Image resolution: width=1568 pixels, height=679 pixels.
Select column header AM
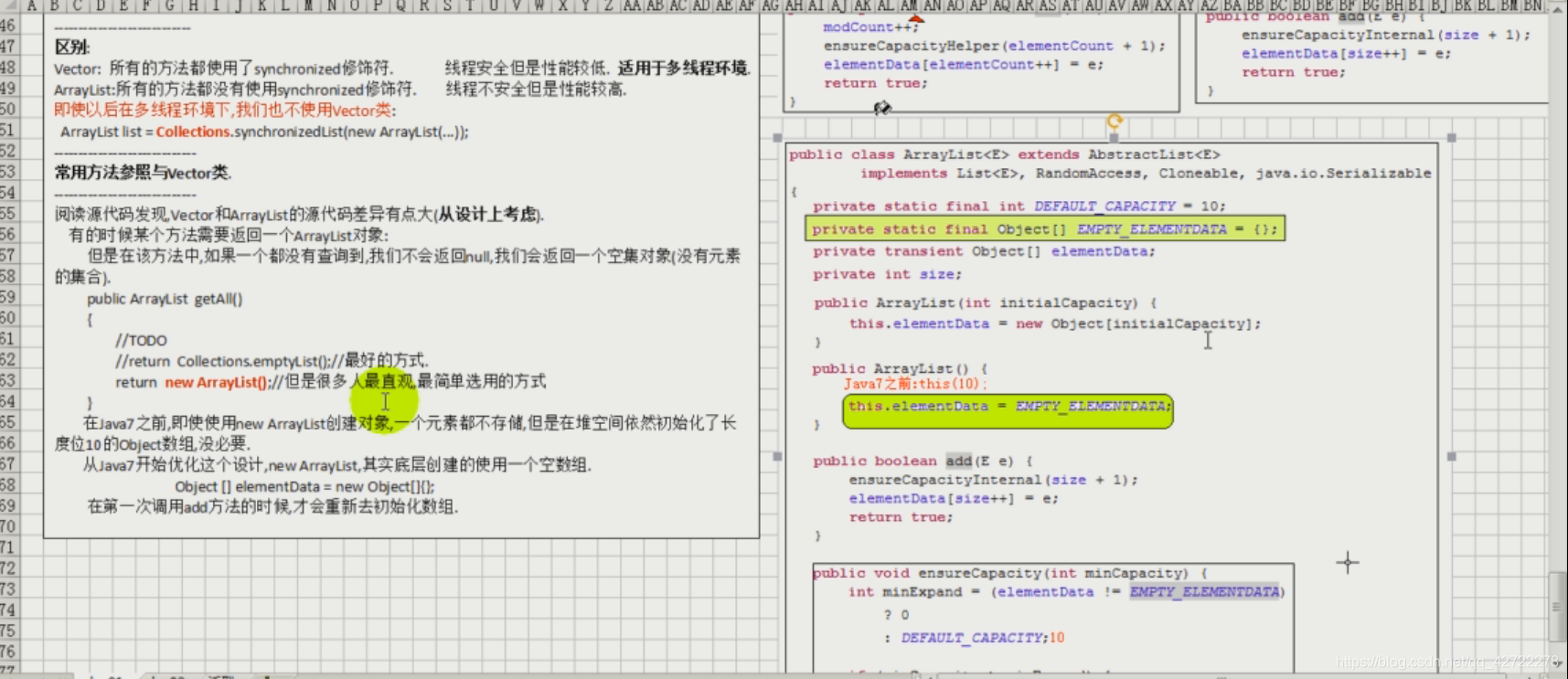pyautogui.click(x=909, y=5)
